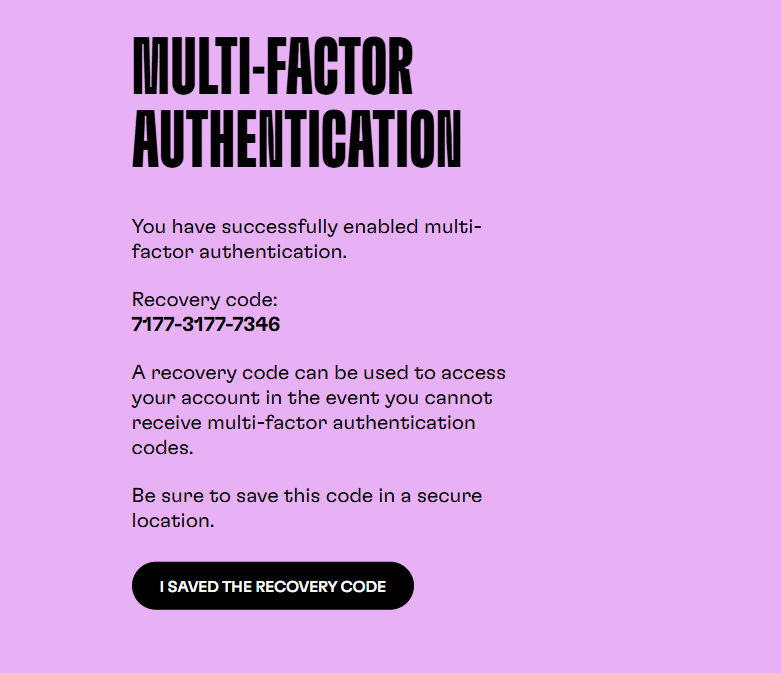Click the word 'location.' near the button
This screenshot has width=781, height=673.
pos(173,521)
